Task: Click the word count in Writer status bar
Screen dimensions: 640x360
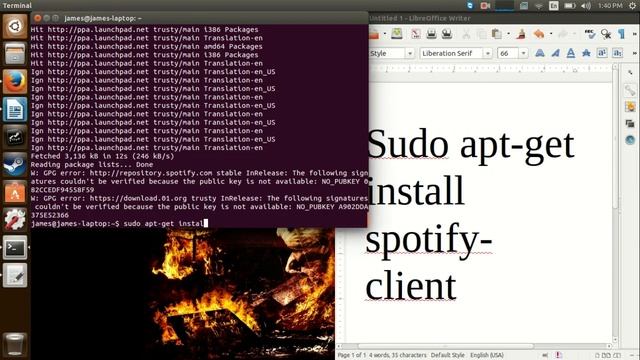Action: pos(398,355)
